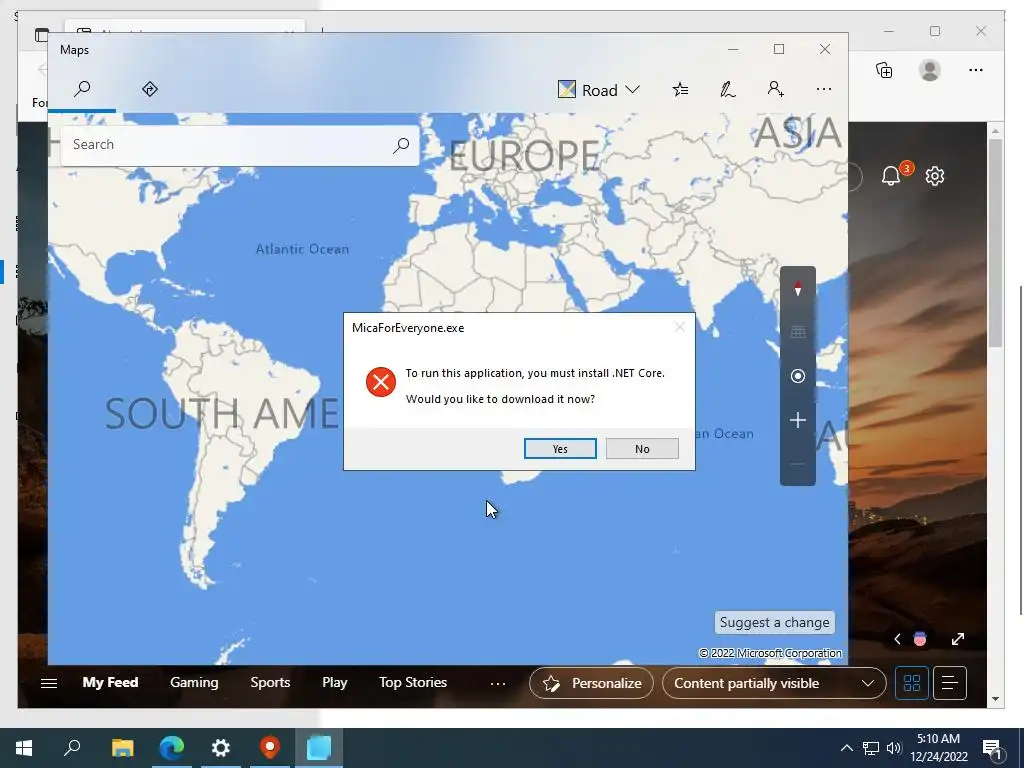Expand the background image fullscreen icon
Image resolution: width=1024 pixels, height=768 pixels.
click(957, 639)
